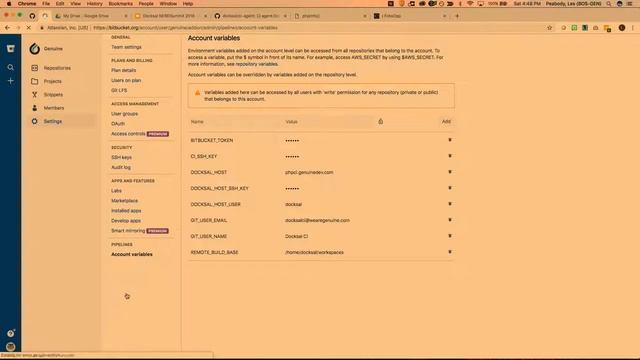Open the Apple menu
Screen dimensions: 640x360
9,4
